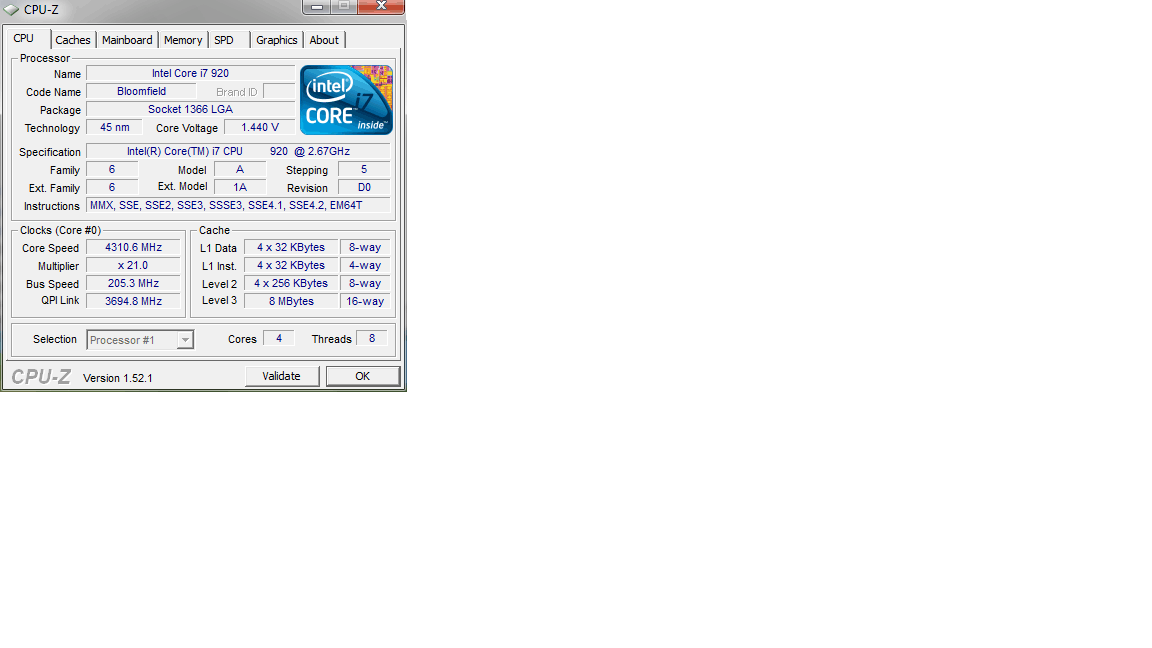The height and width of the screenshot is (648, 1152).
Task: Switch to the Memory tab
Action: (x=183, y=40)
